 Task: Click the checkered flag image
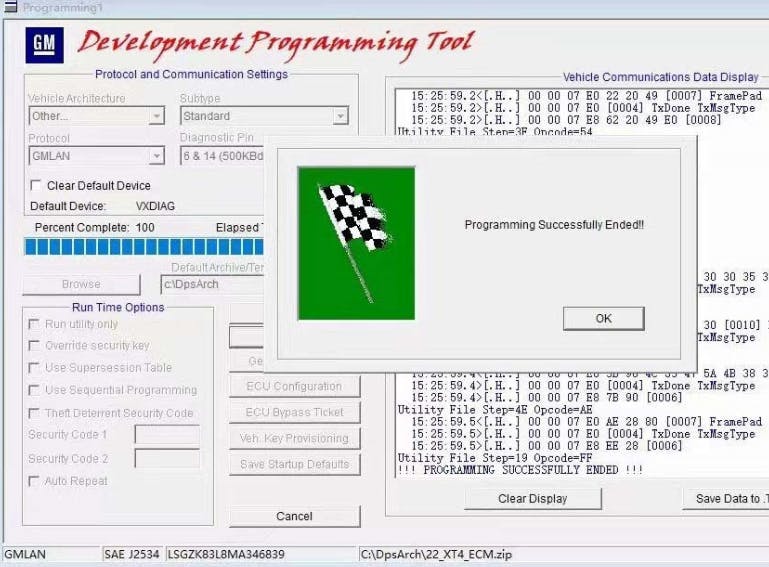pos(355,243)
